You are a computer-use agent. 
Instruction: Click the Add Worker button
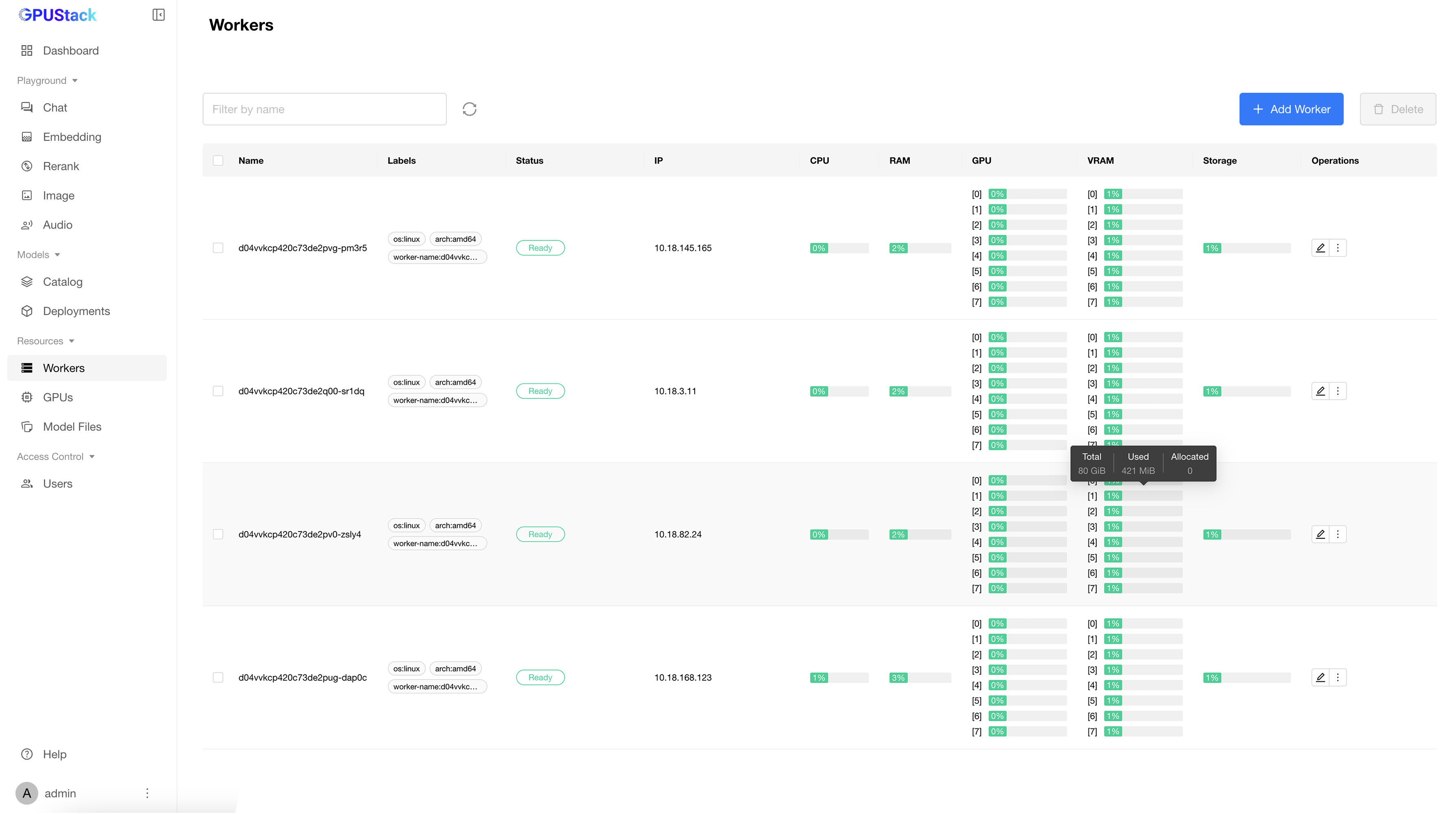1291,109
